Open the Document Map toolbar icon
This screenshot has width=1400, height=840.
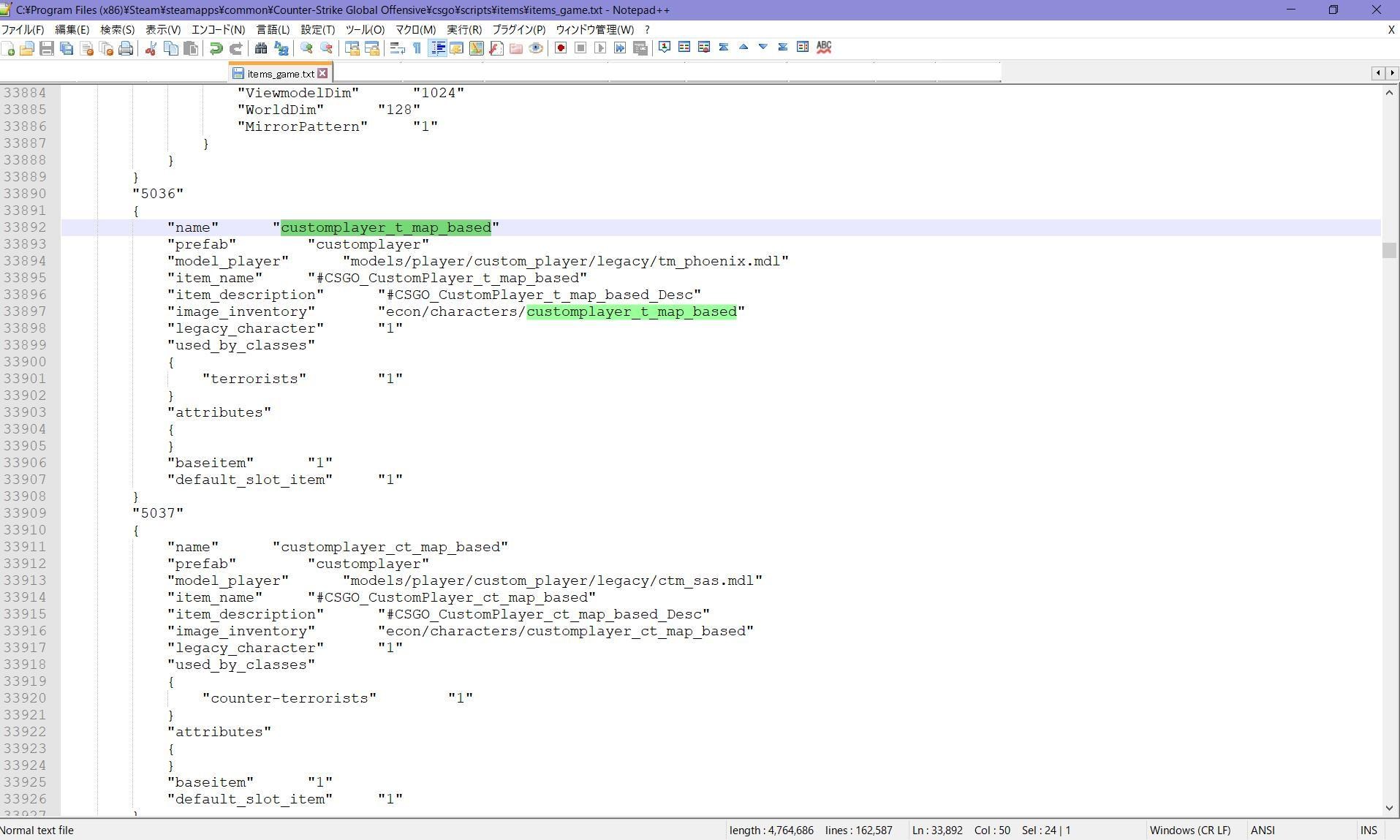click(x=477, y=48)
